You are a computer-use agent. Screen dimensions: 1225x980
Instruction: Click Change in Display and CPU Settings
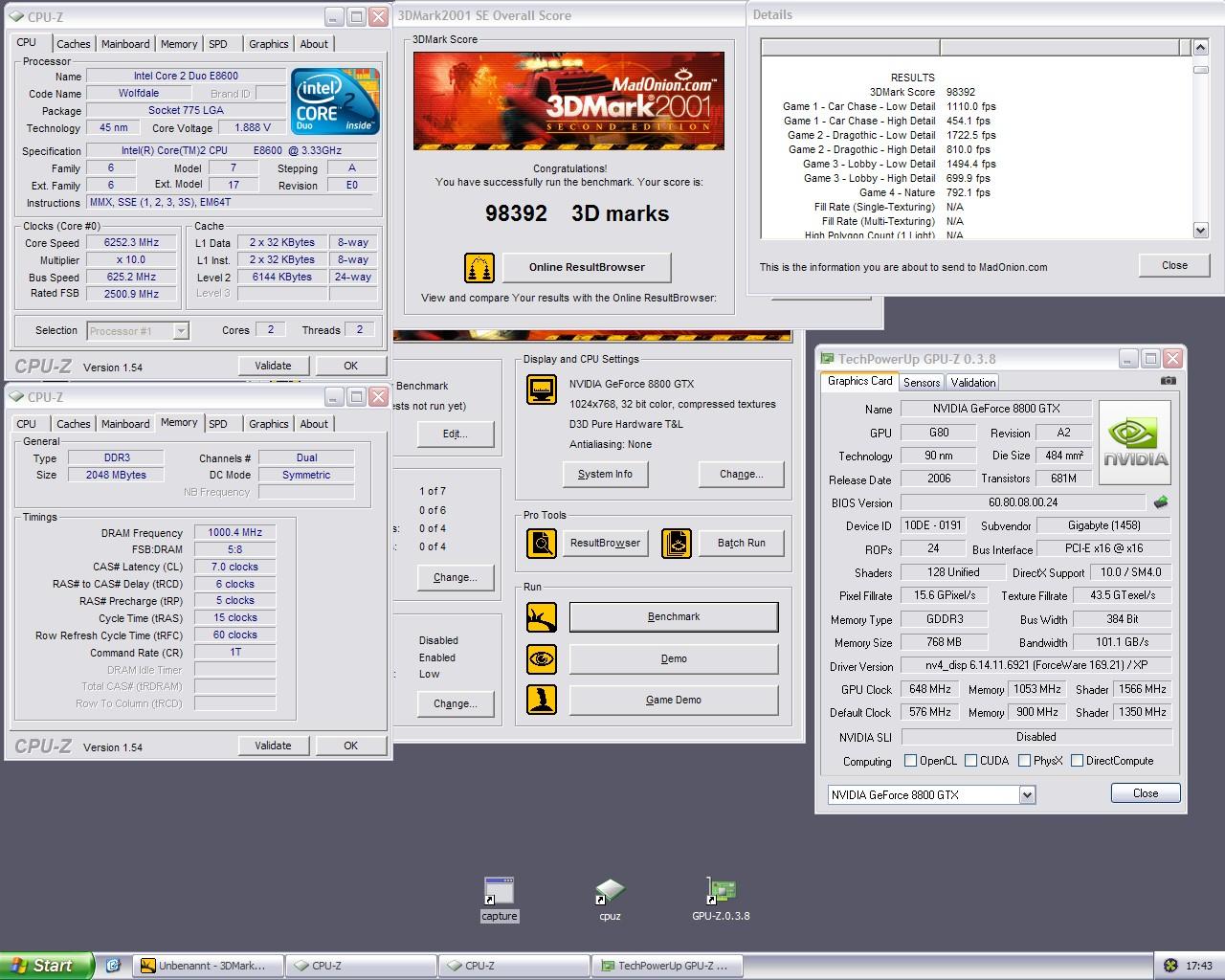click(x=742, y=474)
